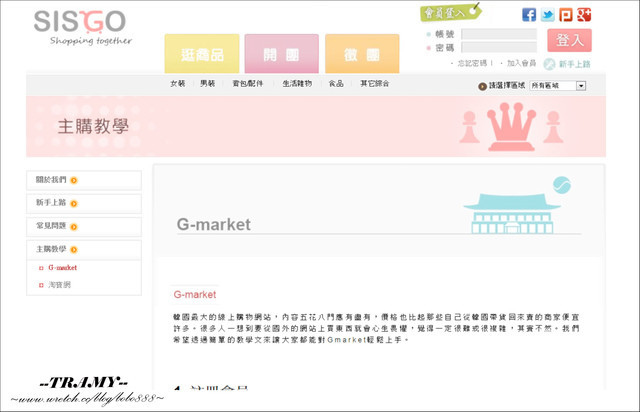This screenshot has width=640, height=412.
Task: Open the 所有區域 region dropdown
Action: 558,86
